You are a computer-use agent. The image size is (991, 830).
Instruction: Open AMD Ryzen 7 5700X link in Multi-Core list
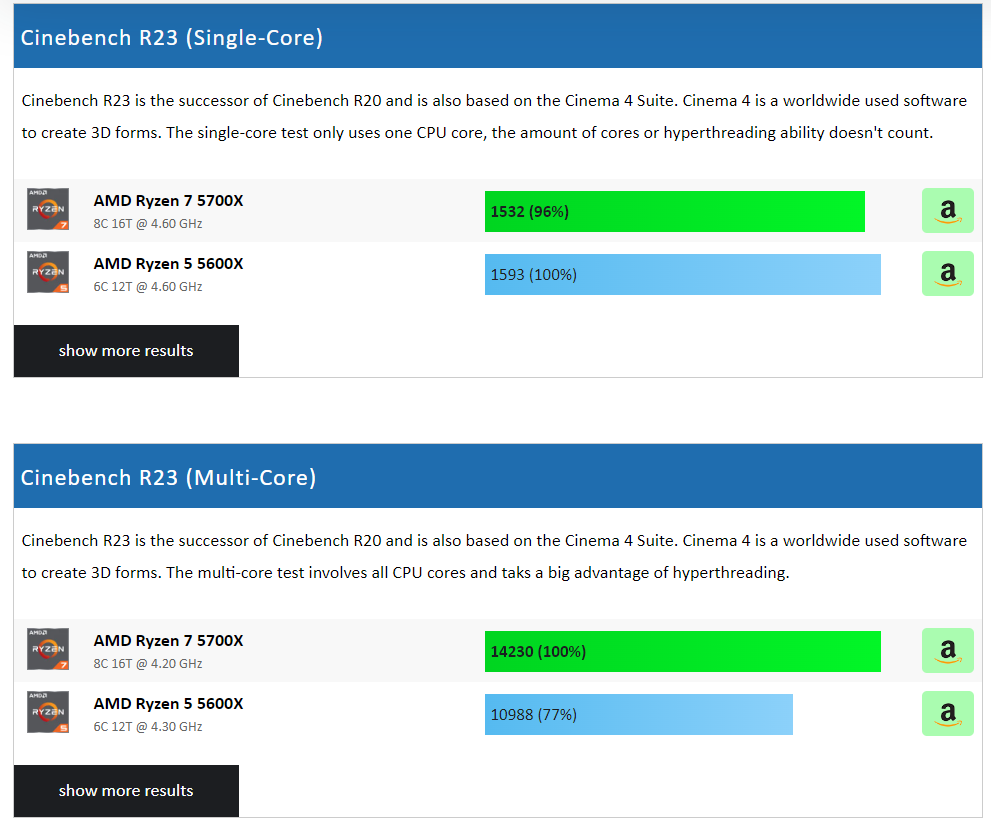click(x=169, y=641)
